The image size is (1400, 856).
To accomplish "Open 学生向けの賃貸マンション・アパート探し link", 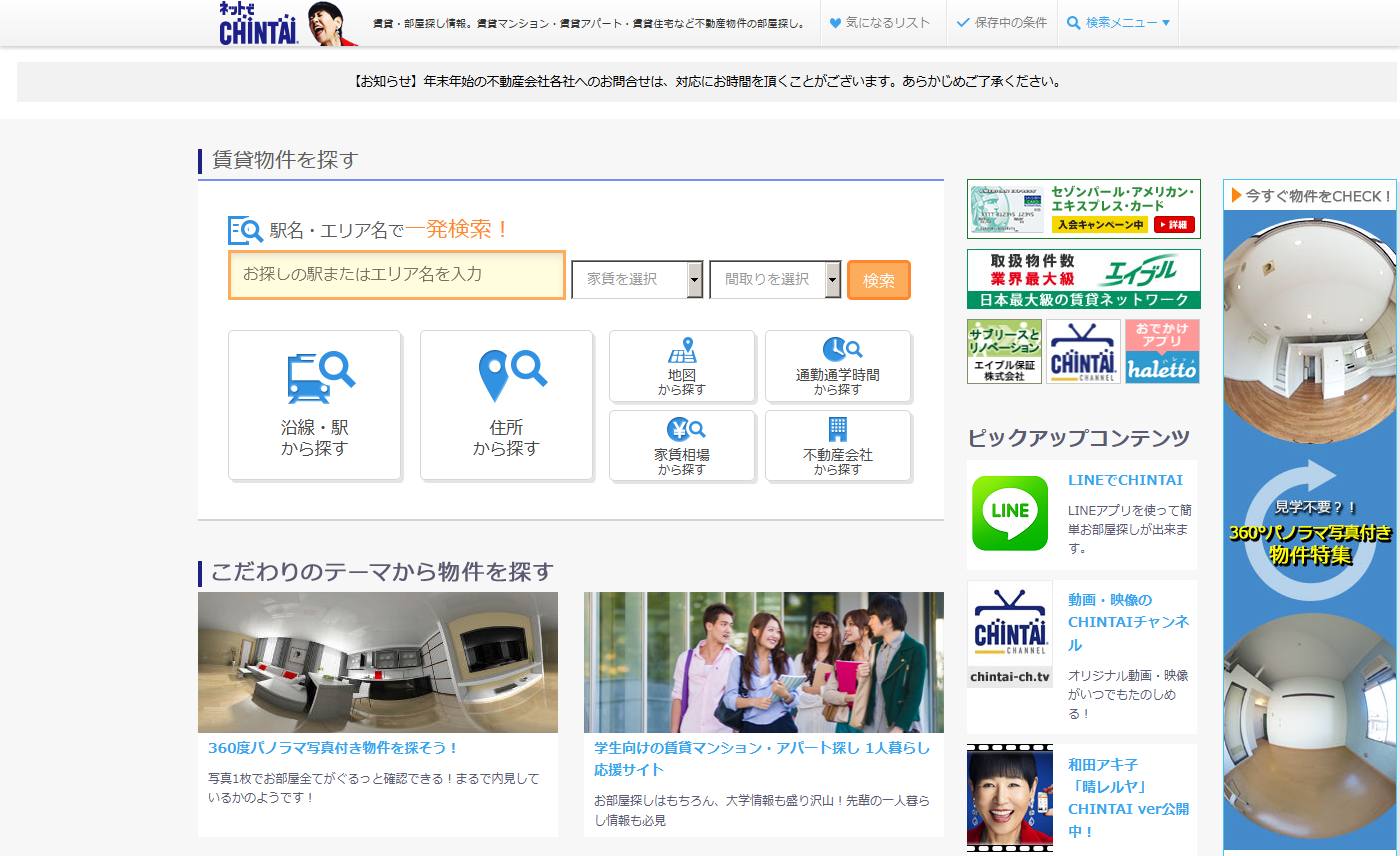I will point(762,759).
